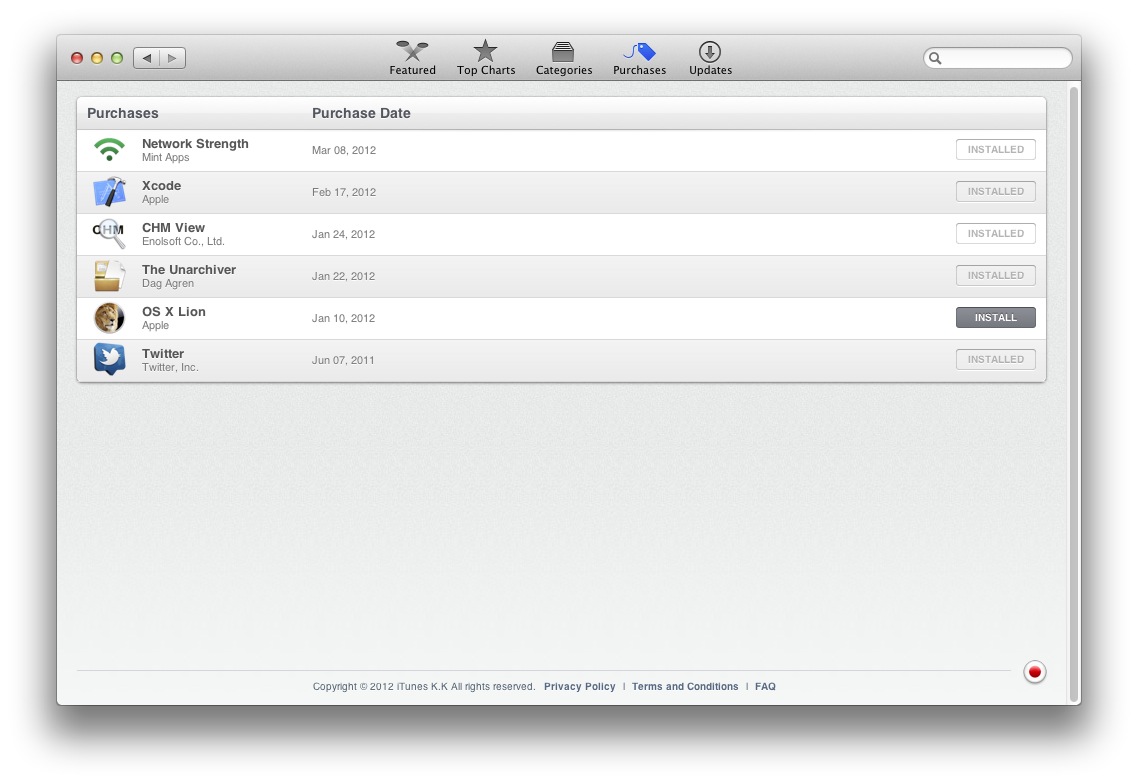Open the Network Strength app title

(x=195, y=144)
